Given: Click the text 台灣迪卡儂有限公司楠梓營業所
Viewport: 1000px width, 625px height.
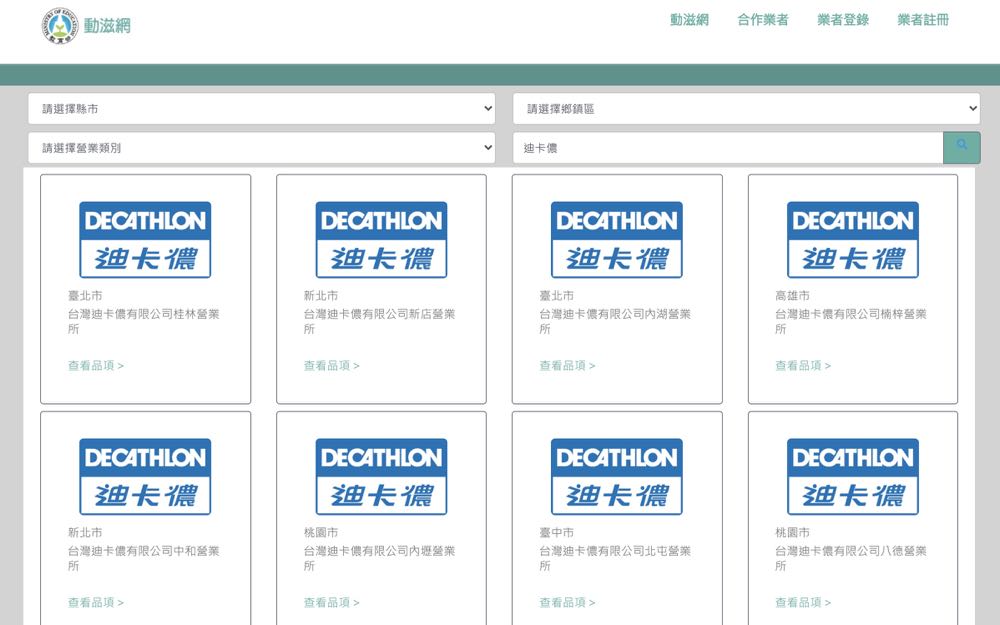Looking at the screenshot, I should 851,321.
